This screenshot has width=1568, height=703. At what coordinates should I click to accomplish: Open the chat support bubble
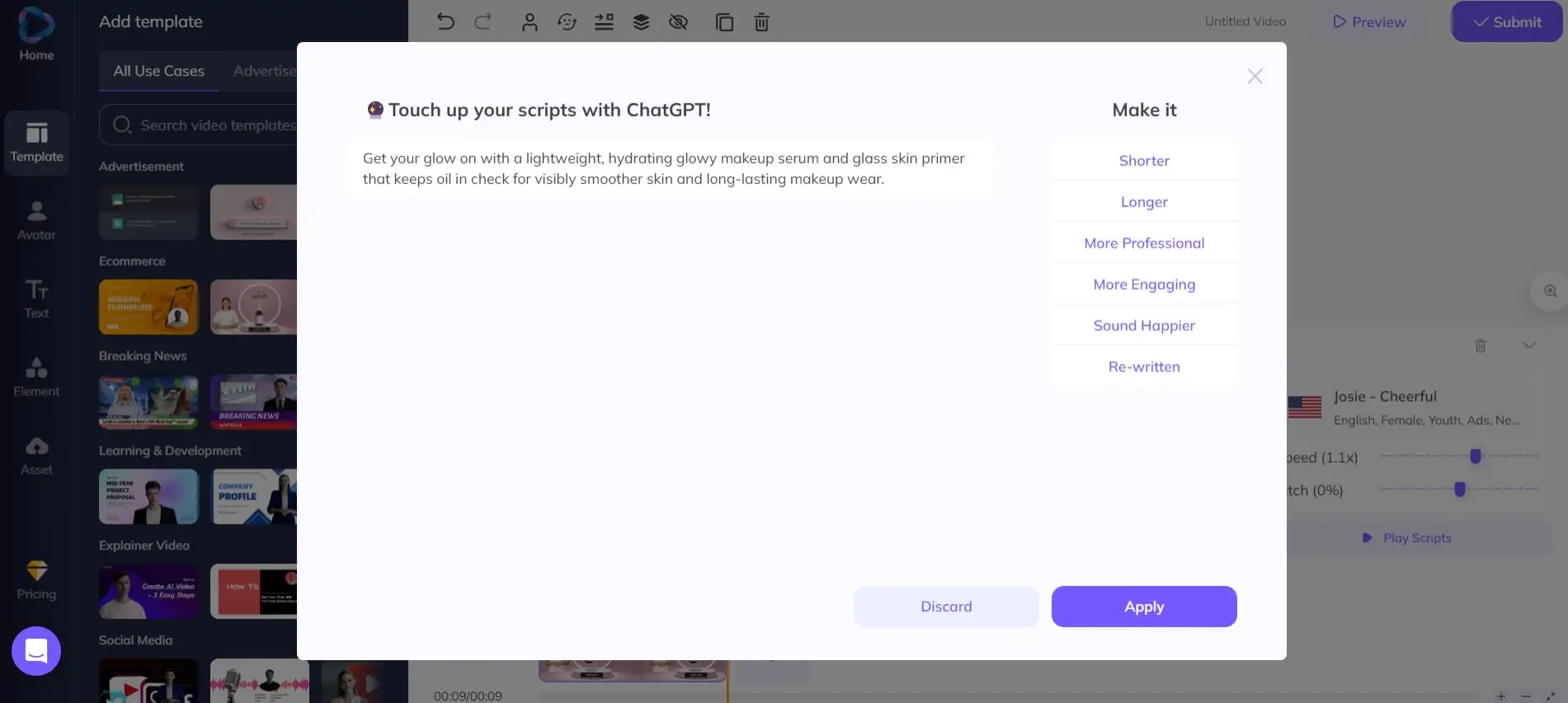pos(36,651)
